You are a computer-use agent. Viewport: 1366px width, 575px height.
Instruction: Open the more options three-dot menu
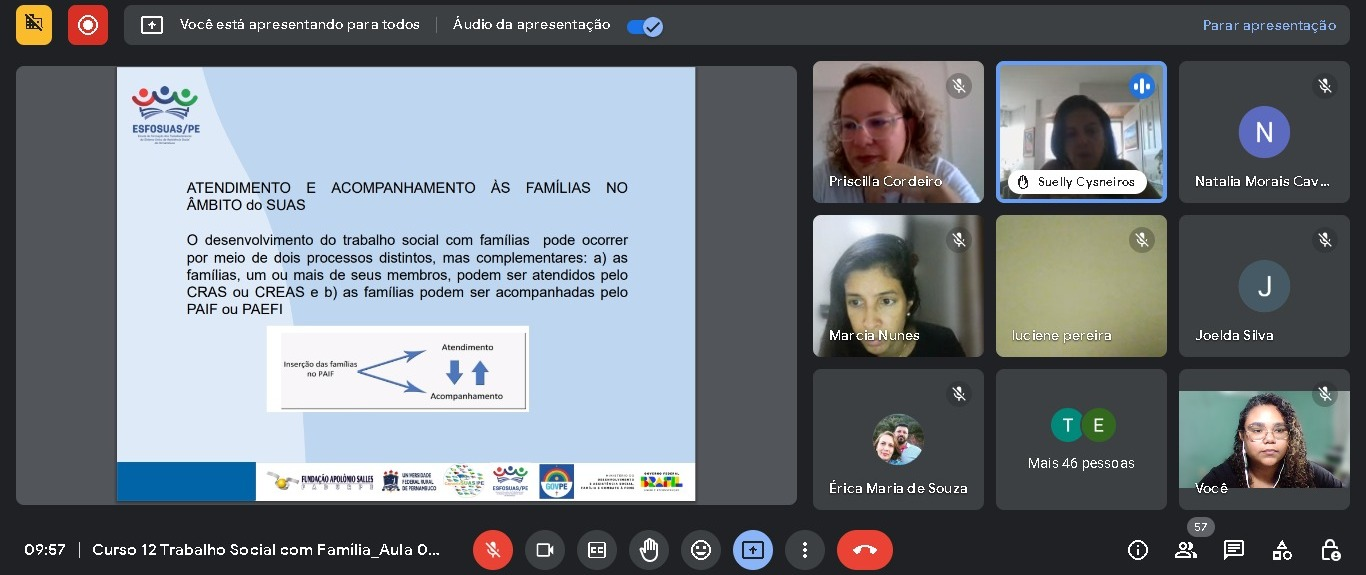pos(805,550)
